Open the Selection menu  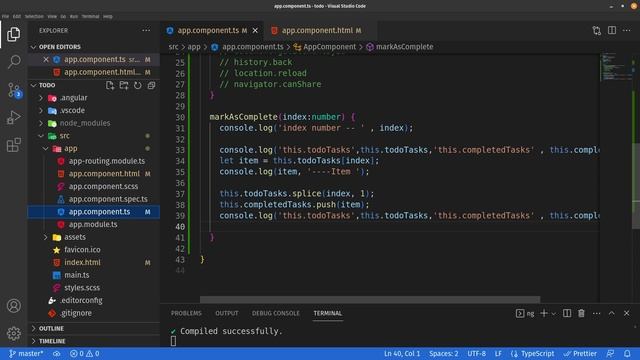[x=34, y=16]
